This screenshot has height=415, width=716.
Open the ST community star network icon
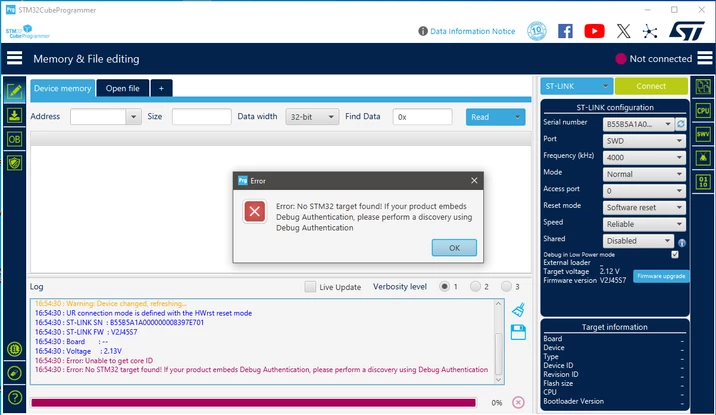pos(650,32)
